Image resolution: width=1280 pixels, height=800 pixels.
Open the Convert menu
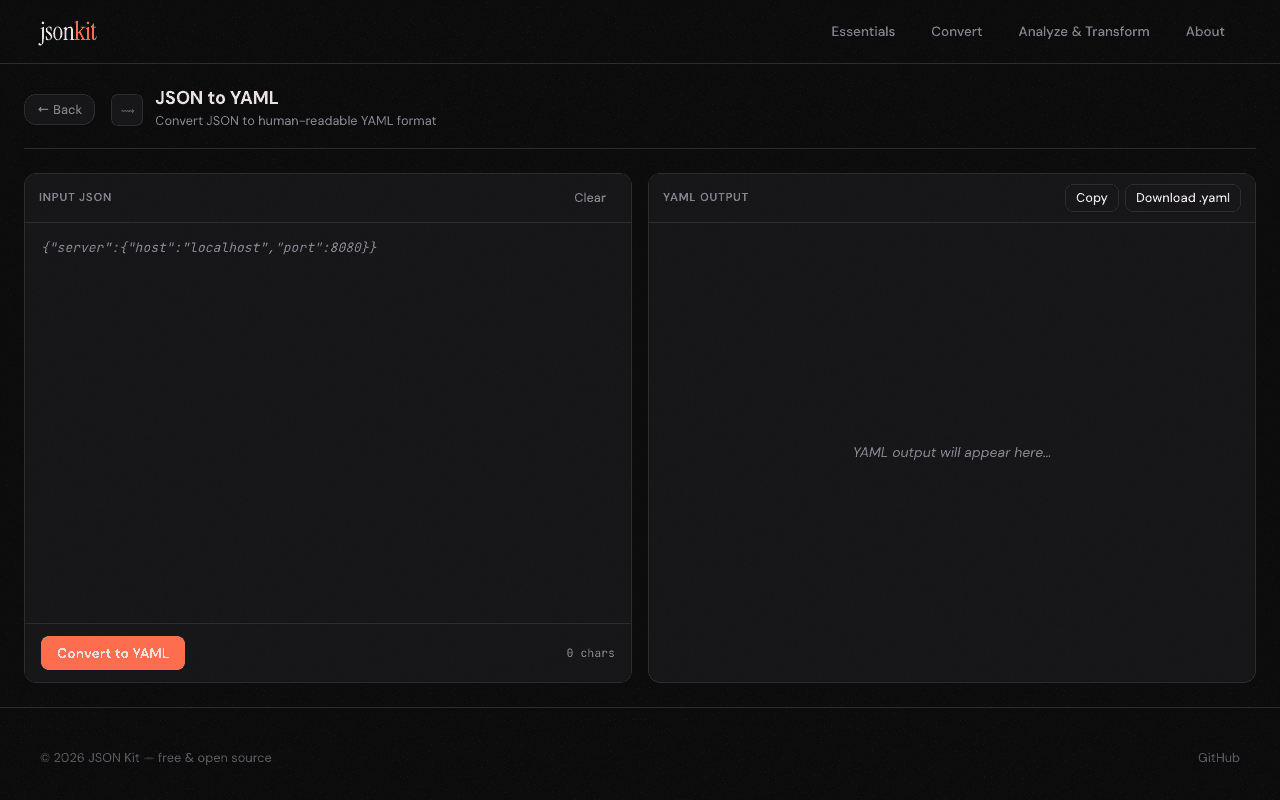[957, 32]
